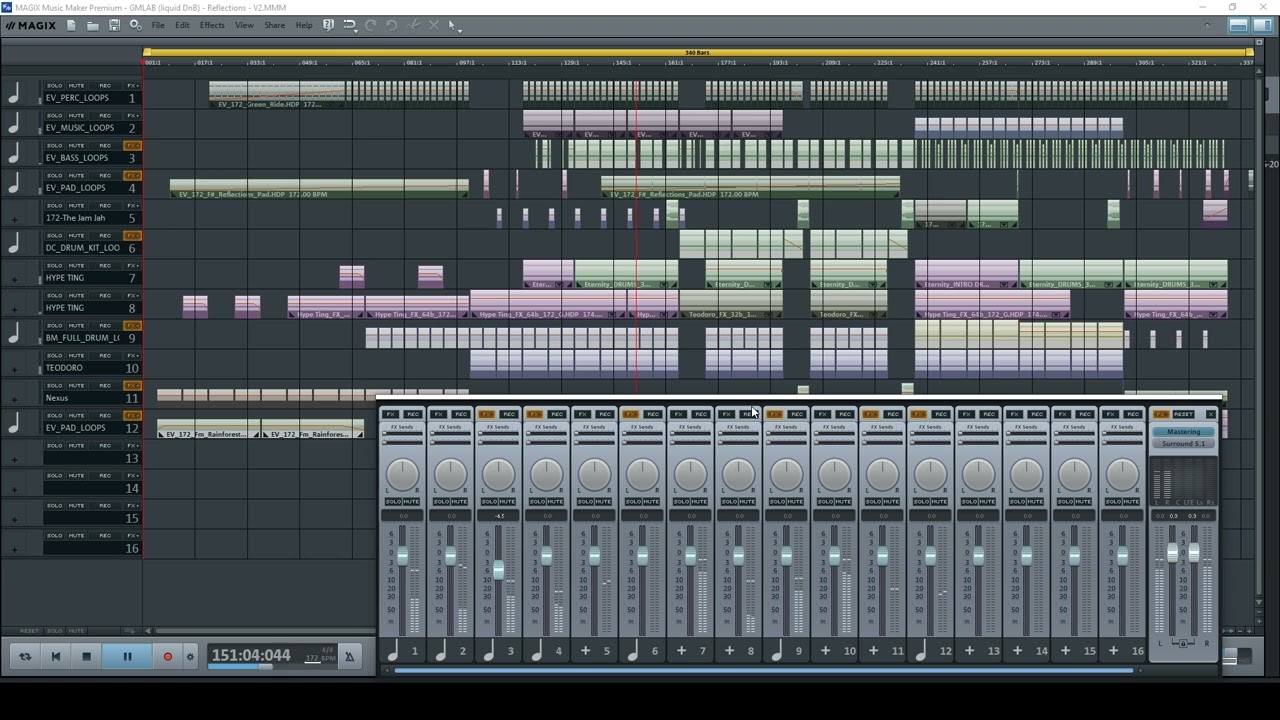Open FX dropdown of track DC_DRUM_KIT_LOO

click(x=132, y=236)
